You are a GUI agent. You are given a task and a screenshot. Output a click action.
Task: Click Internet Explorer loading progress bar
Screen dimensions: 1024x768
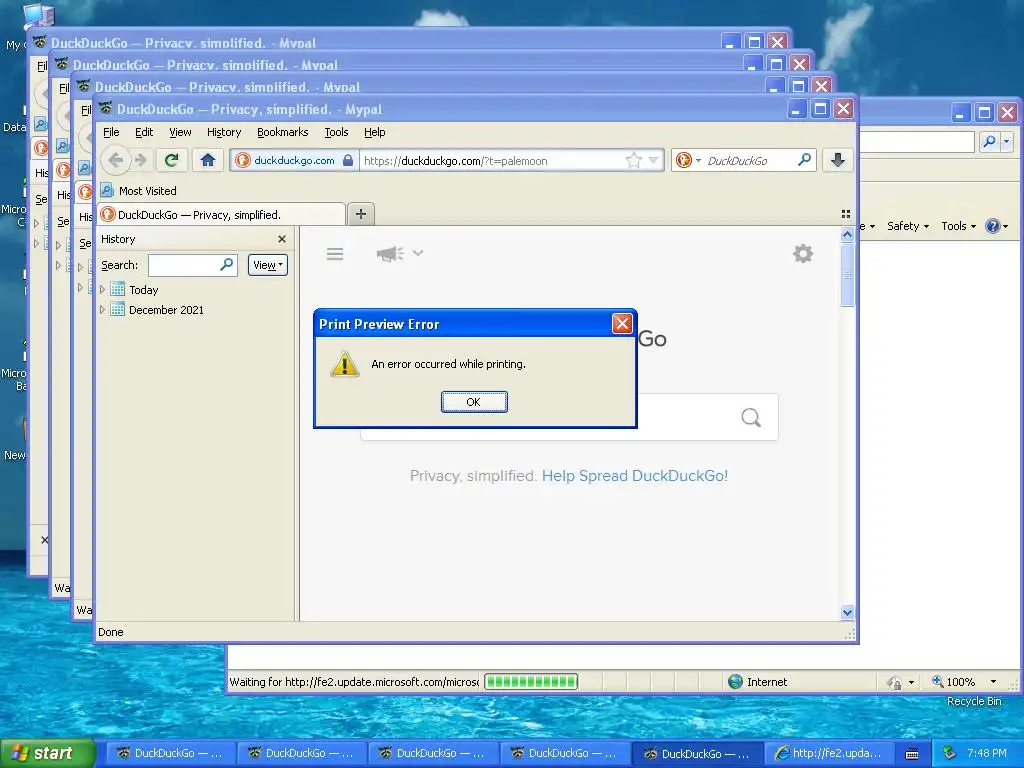(x=531, y=682)
